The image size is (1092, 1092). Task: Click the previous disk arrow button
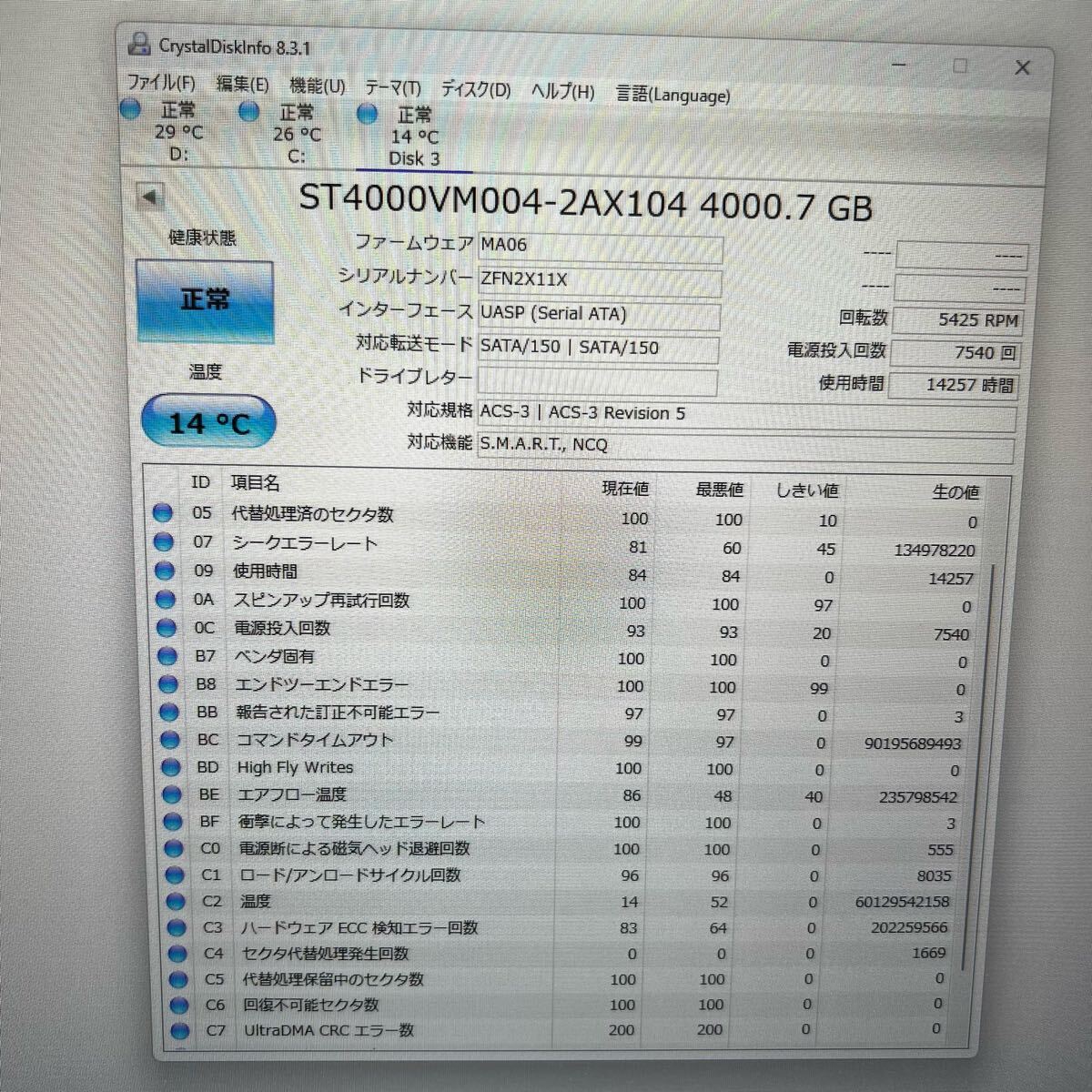pyautogui.click(x=150, y=196)
